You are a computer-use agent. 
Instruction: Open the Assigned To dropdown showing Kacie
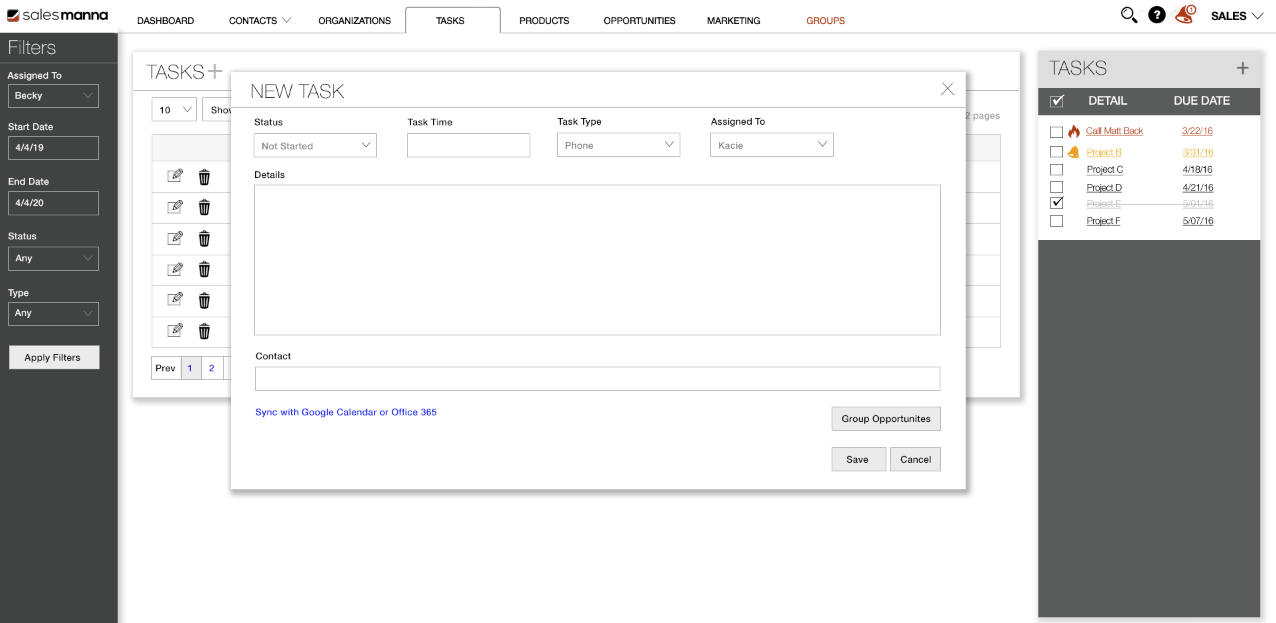click(771, 145)
